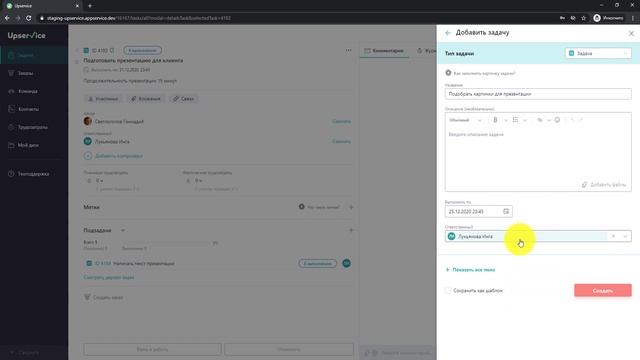Click the list icon in the description toolbar
640x360 pixels.
516,120
